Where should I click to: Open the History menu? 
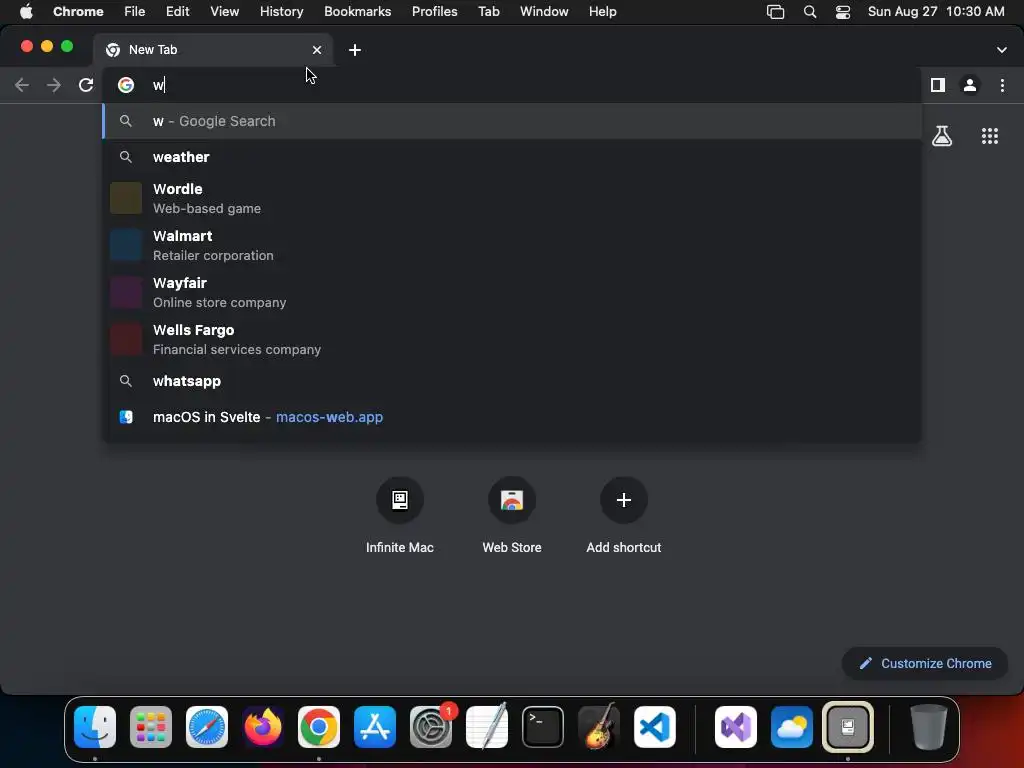click(x=281, y=11)
